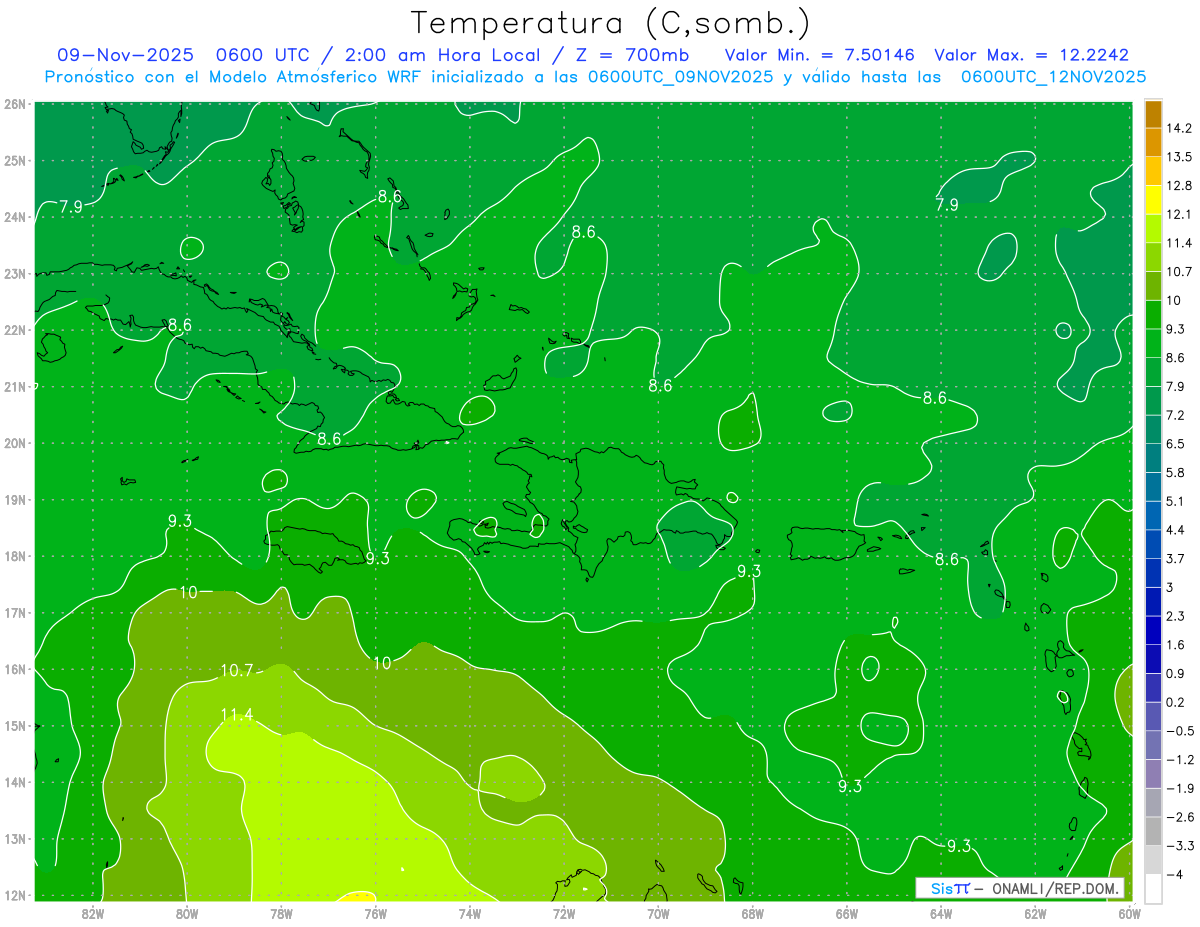Click the colorbar value "3.7"
The image size is (1200, 927).
[x=1176, y=559]
